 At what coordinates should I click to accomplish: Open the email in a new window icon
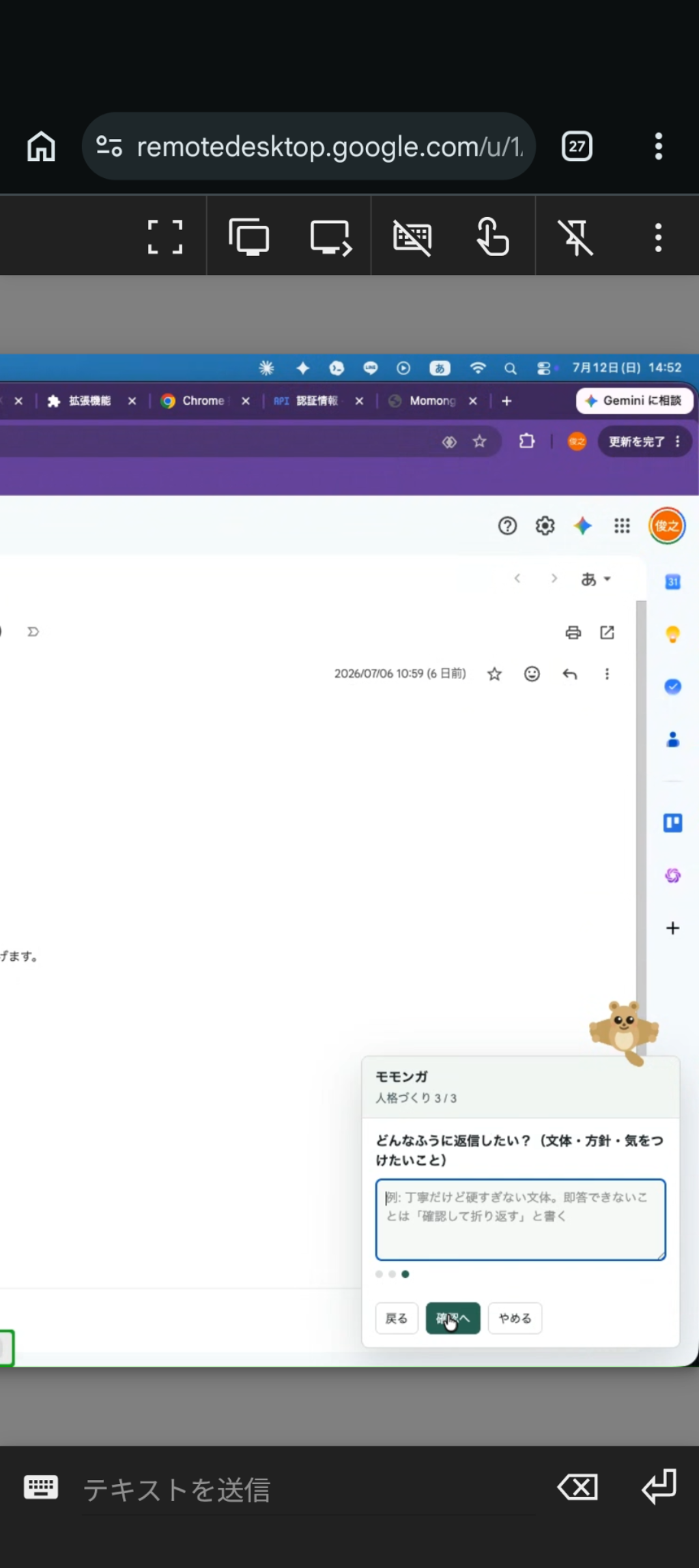(607, 633)
